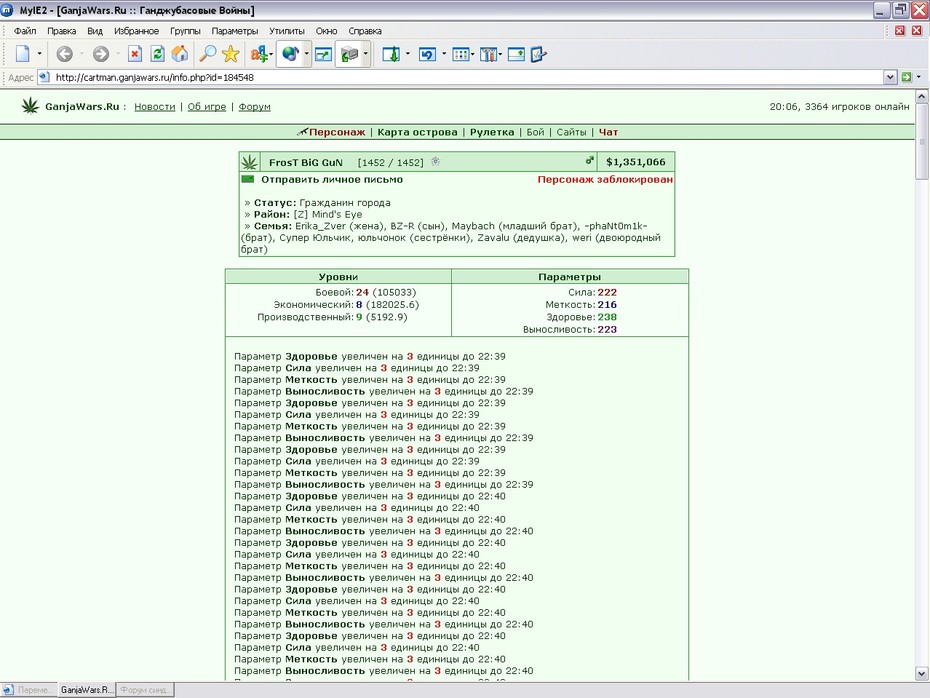The height and width of the screenshot is (698, 930).
Task: Click the Рулетка navigation link
Action: [x=492, y=132]
